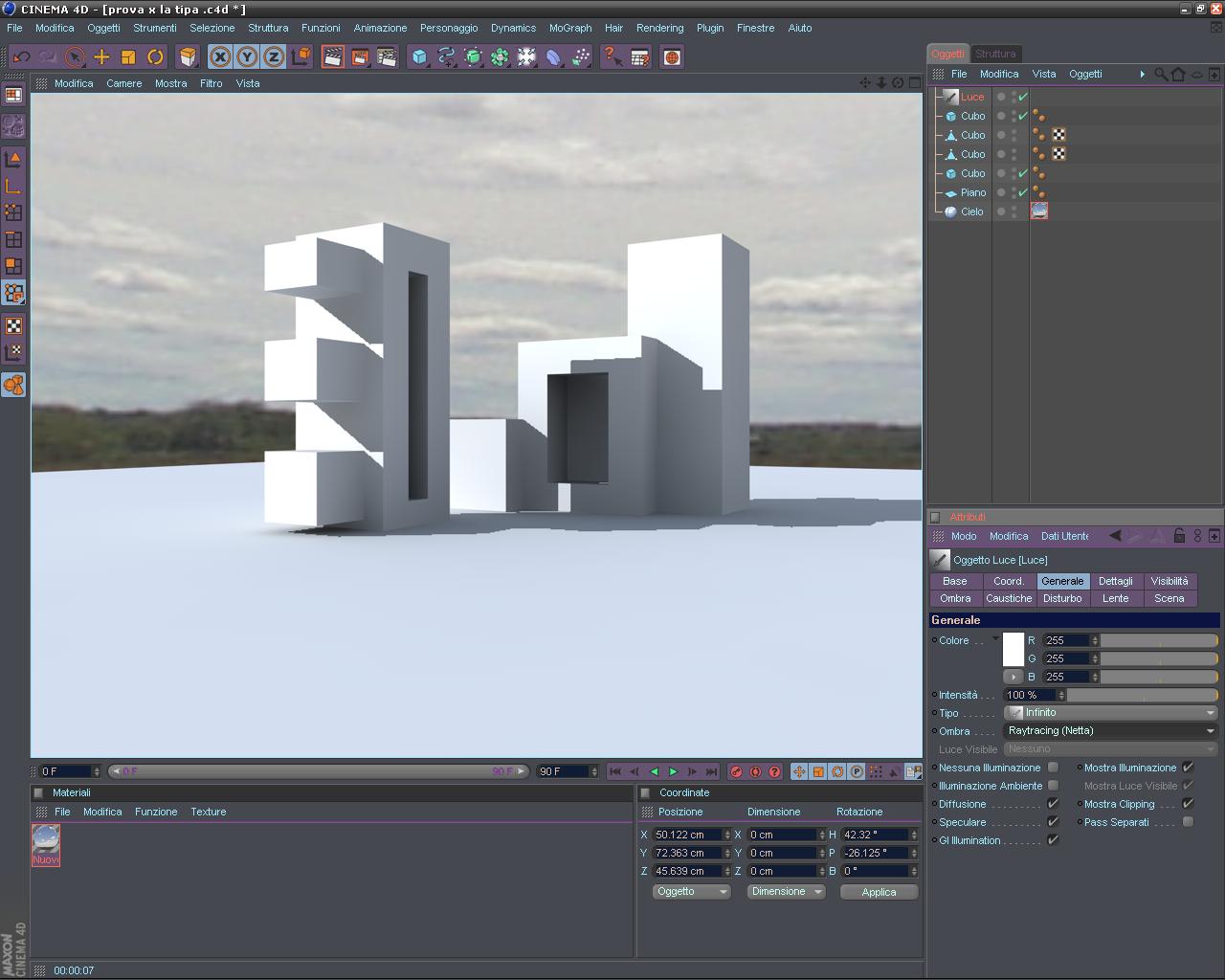
Task: Select the Cielo object in the tree
Action: point(971,212)
